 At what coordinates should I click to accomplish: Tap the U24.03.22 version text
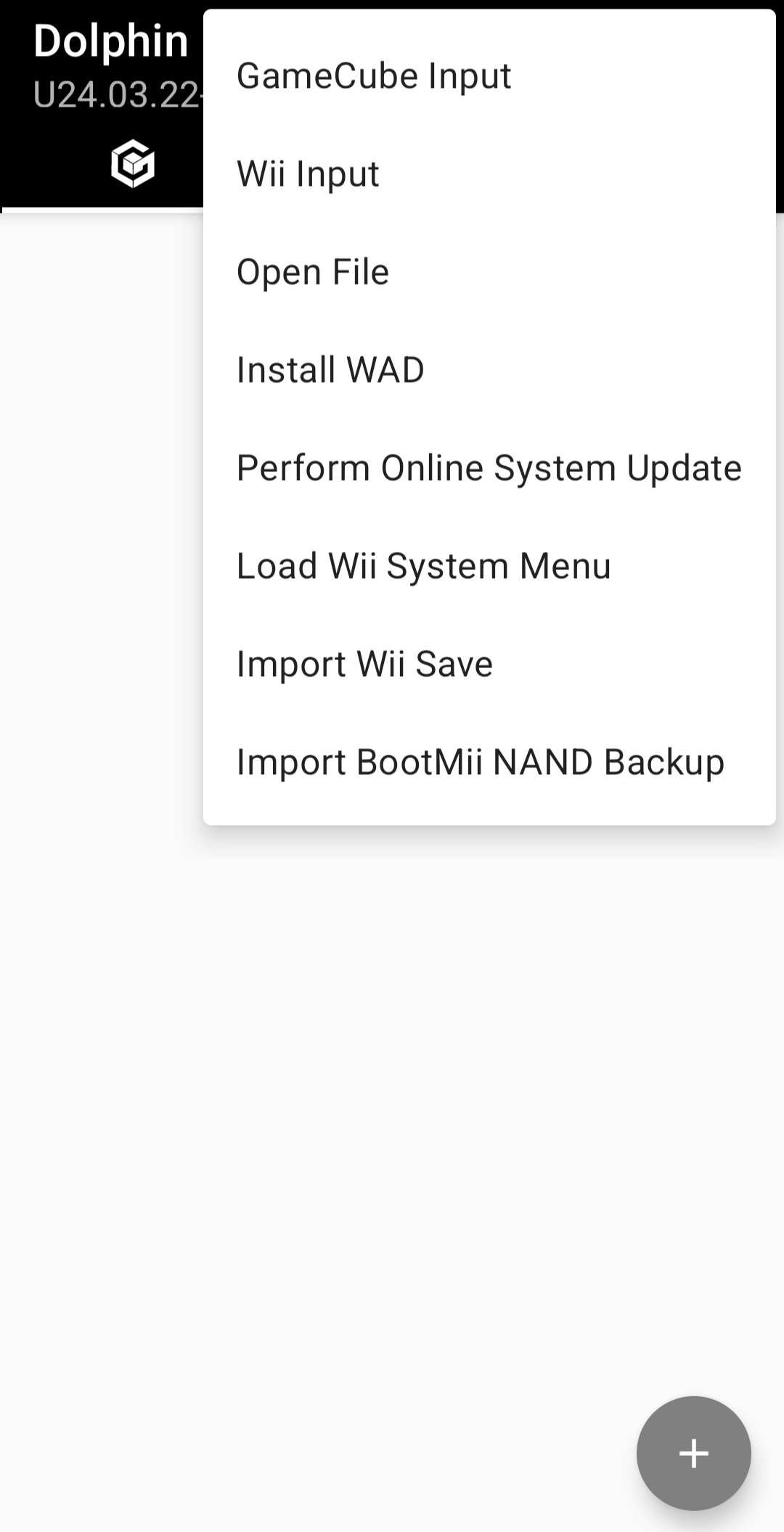click(116, 94)
